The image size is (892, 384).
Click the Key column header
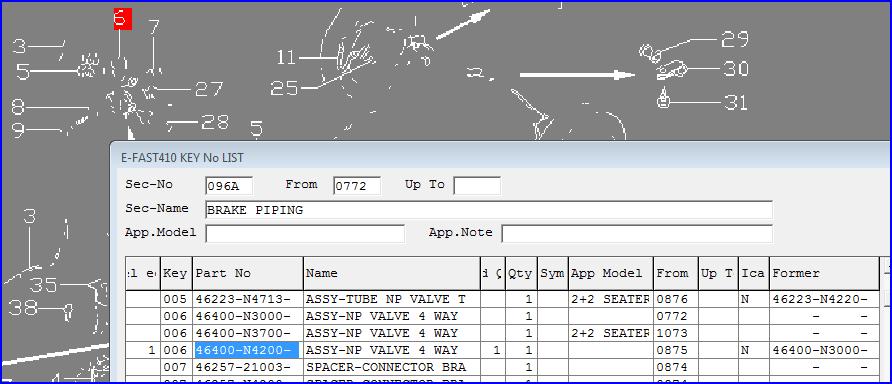(x=176, y=274)
